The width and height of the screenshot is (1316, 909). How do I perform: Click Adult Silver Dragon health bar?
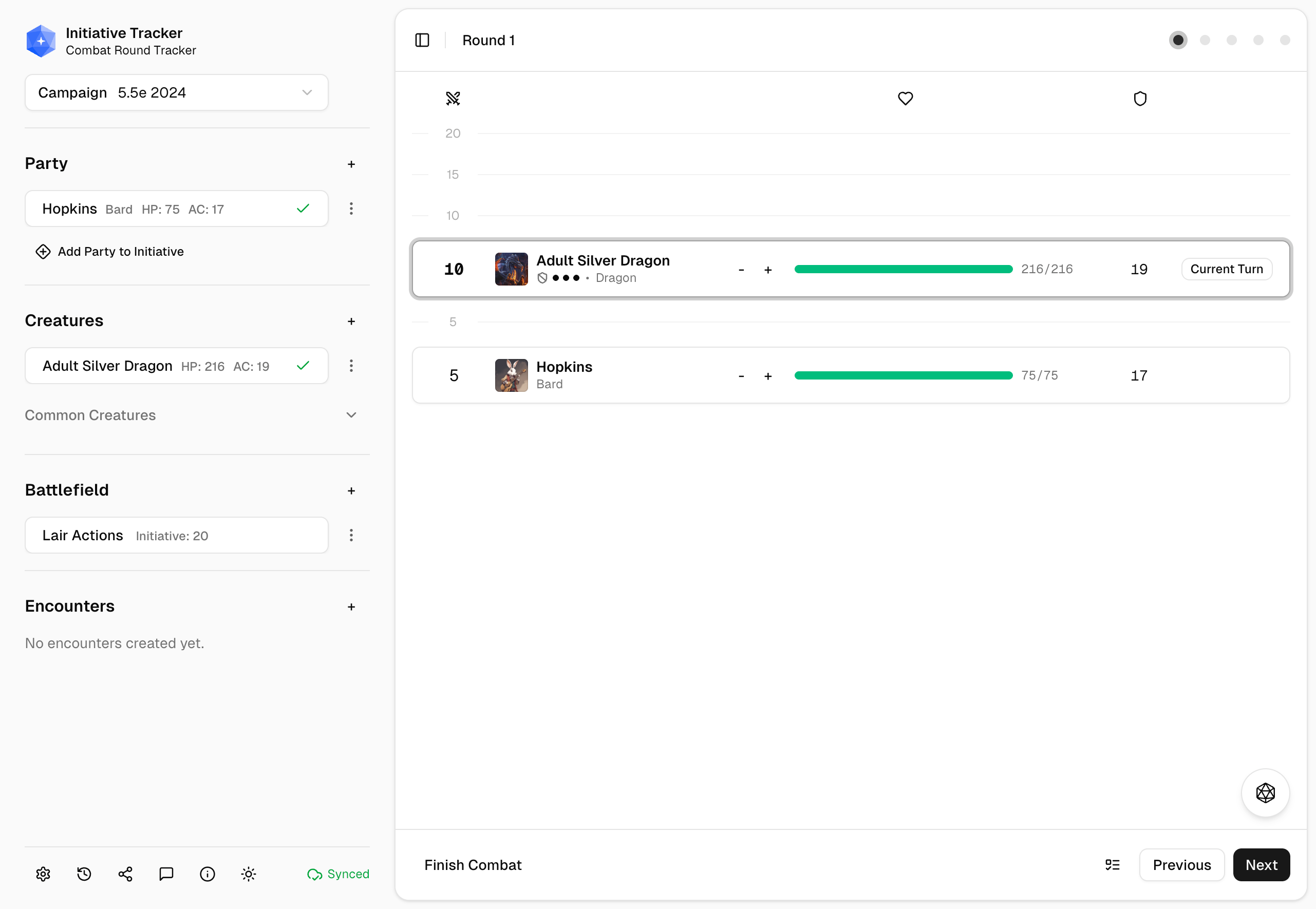click(903, 270)
